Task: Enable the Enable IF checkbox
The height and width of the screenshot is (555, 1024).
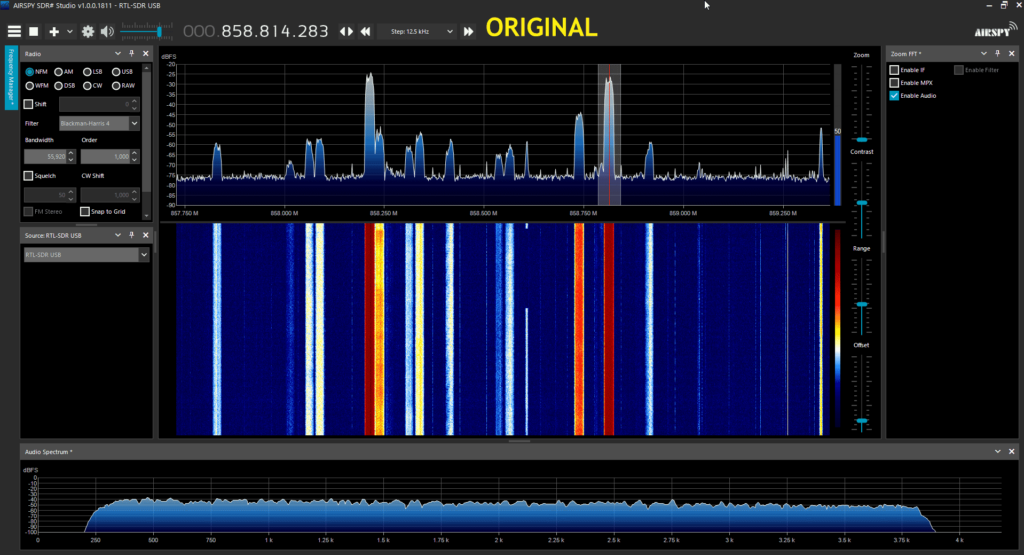Action: 894,70
